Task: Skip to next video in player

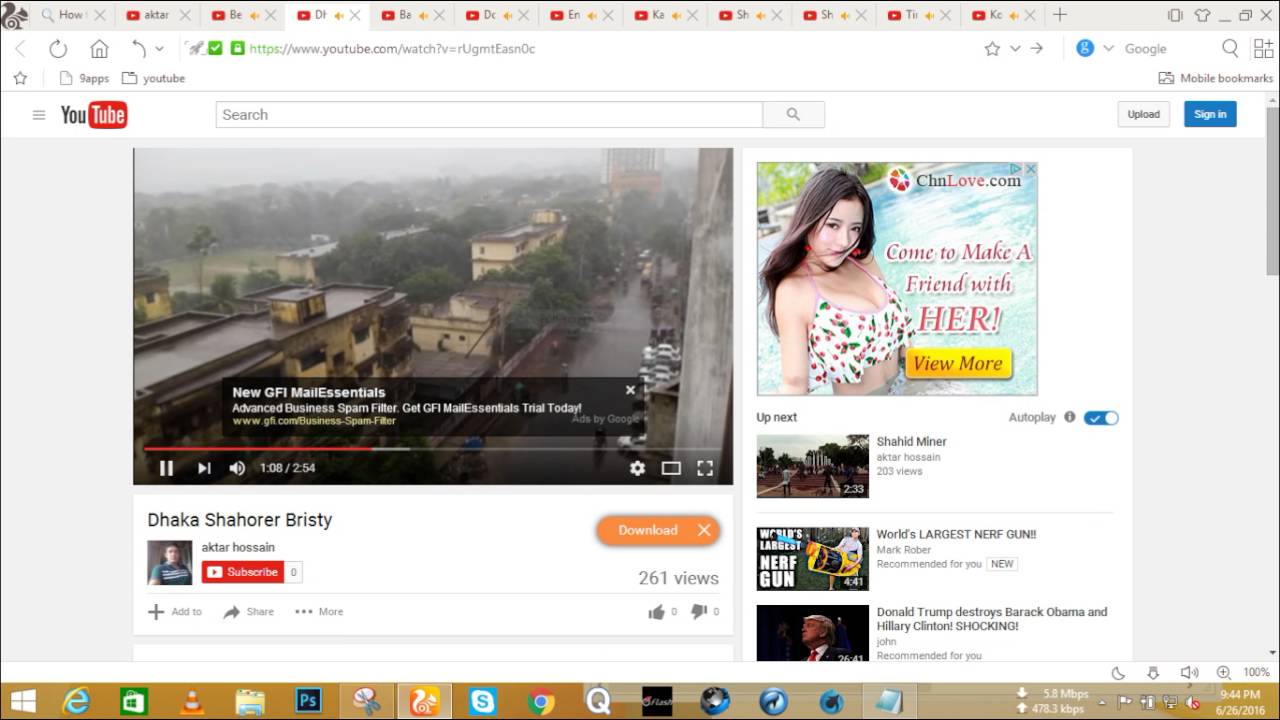Action: [204, 468]
